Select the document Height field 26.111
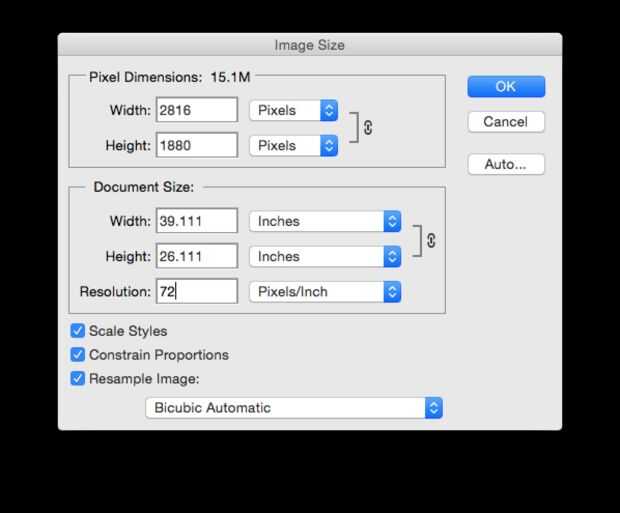Image resolution: width=620 pixels, height=513 pixels. point(197,256)
